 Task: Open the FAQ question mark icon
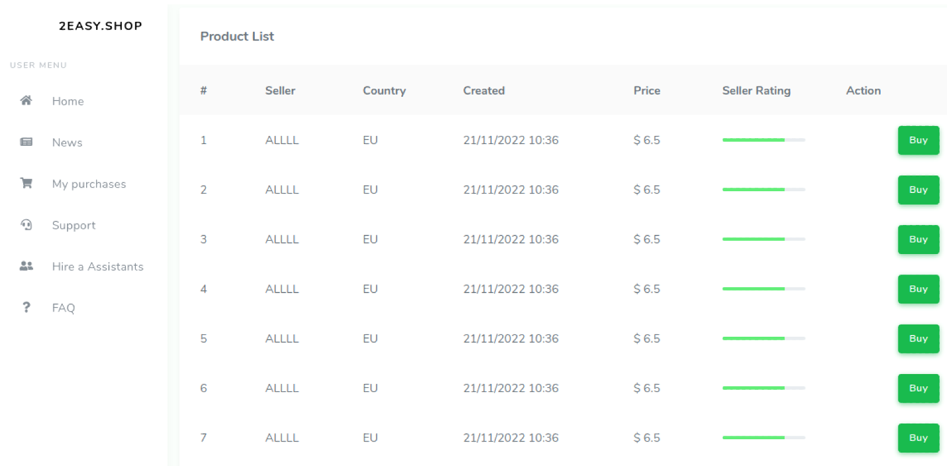pos(27,308)
